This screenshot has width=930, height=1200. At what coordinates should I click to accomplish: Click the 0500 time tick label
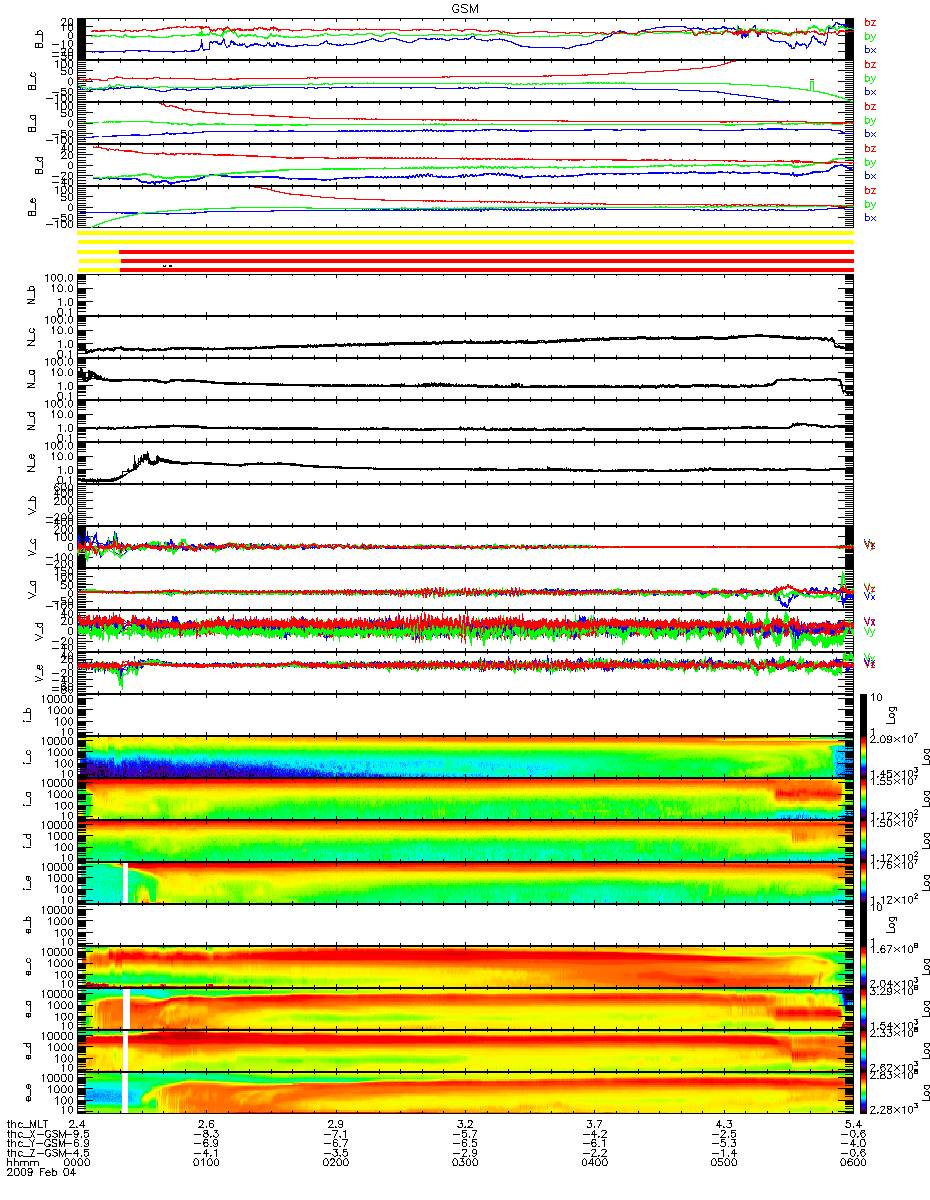pos(723,1163)
